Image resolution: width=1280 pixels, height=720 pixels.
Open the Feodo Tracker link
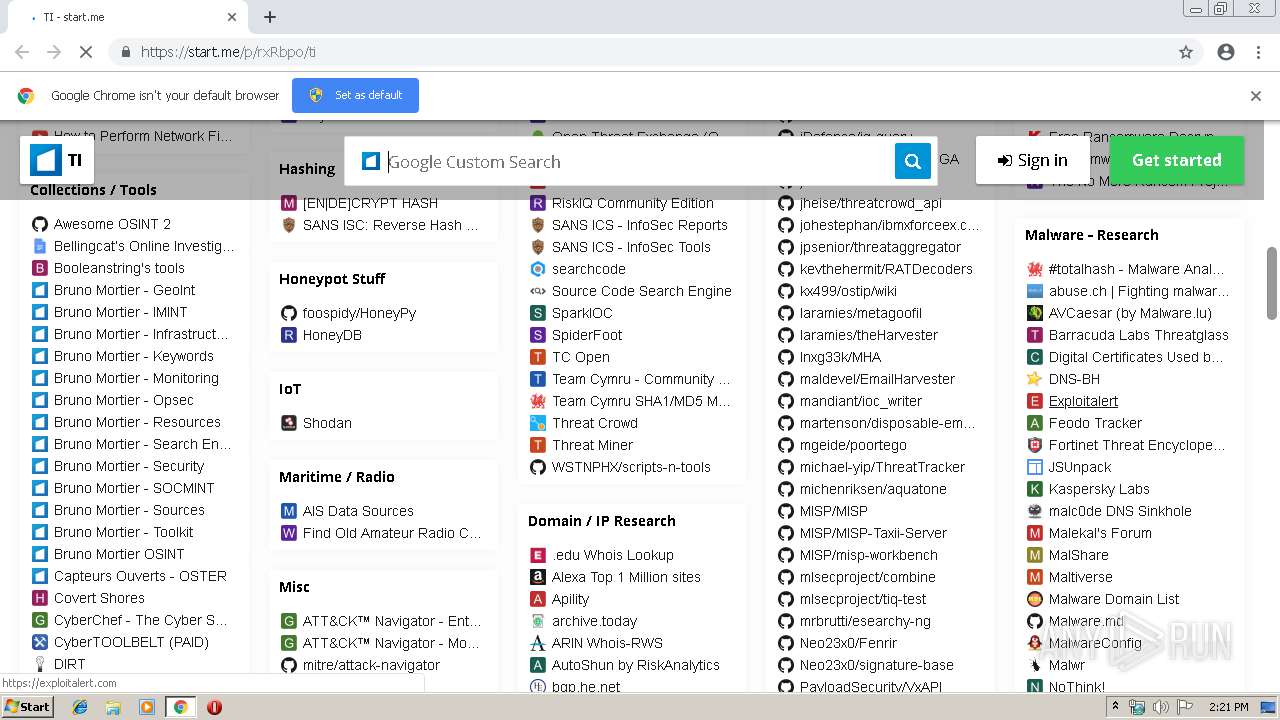[x=1095, y=423]
